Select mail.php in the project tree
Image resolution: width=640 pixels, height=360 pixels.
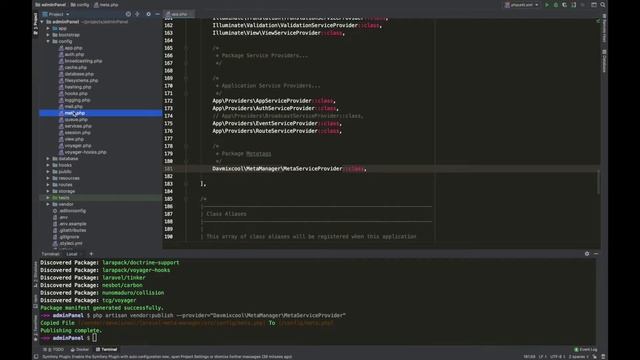click(71, 107)
